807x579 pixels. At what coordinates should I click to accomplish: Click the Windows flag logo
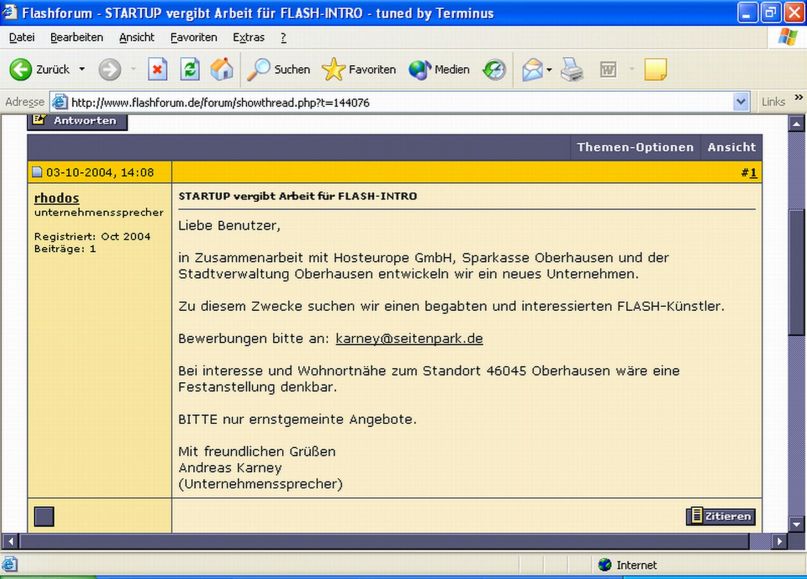pyautogui.click(x=787, y=37)
